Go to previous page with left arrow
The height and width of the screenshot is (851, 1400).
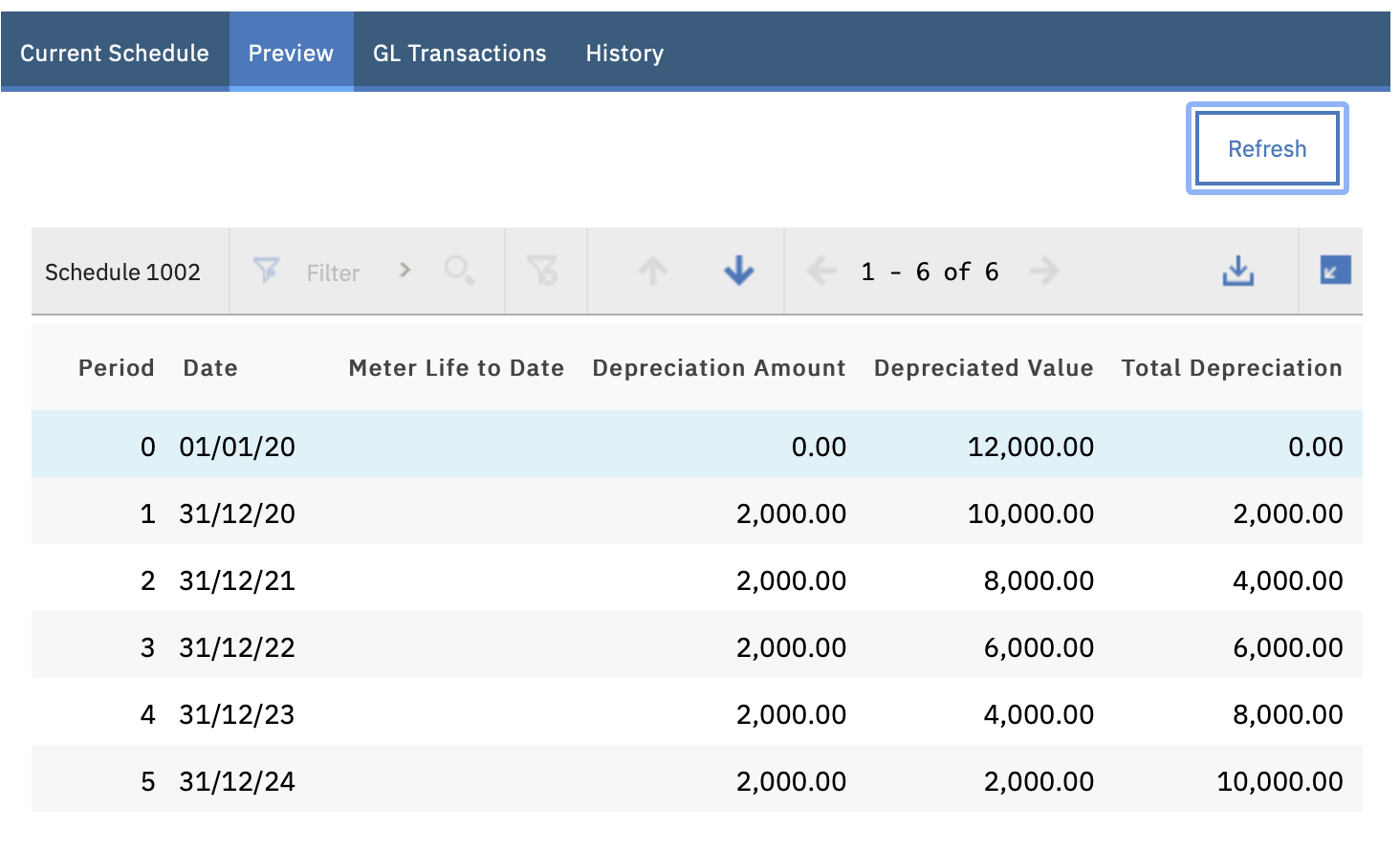(x=821, y=272)
